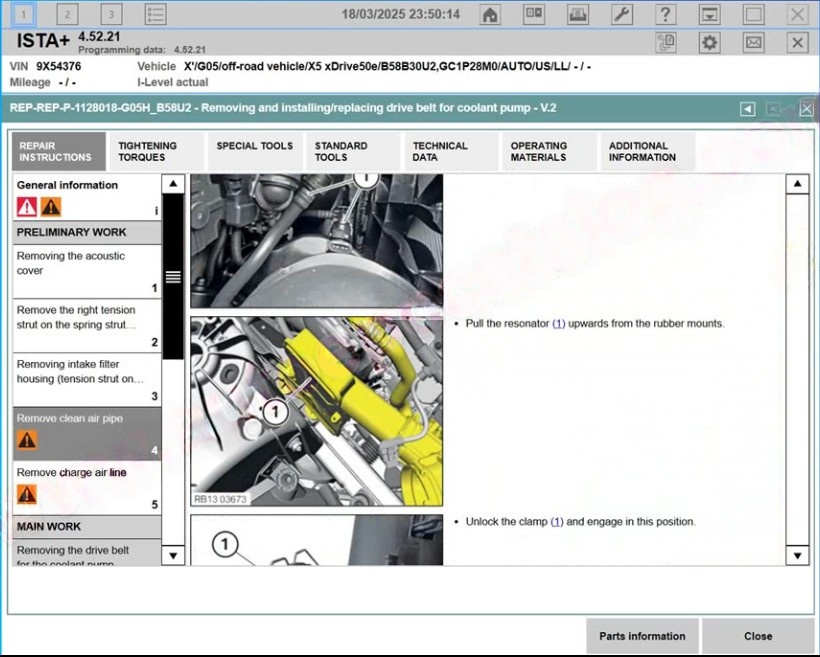Image resolution: width=820 pixels, height=657 pixels.
Task: Select step 2 Remove the right tension strut
Action: [x=87, y=326]
